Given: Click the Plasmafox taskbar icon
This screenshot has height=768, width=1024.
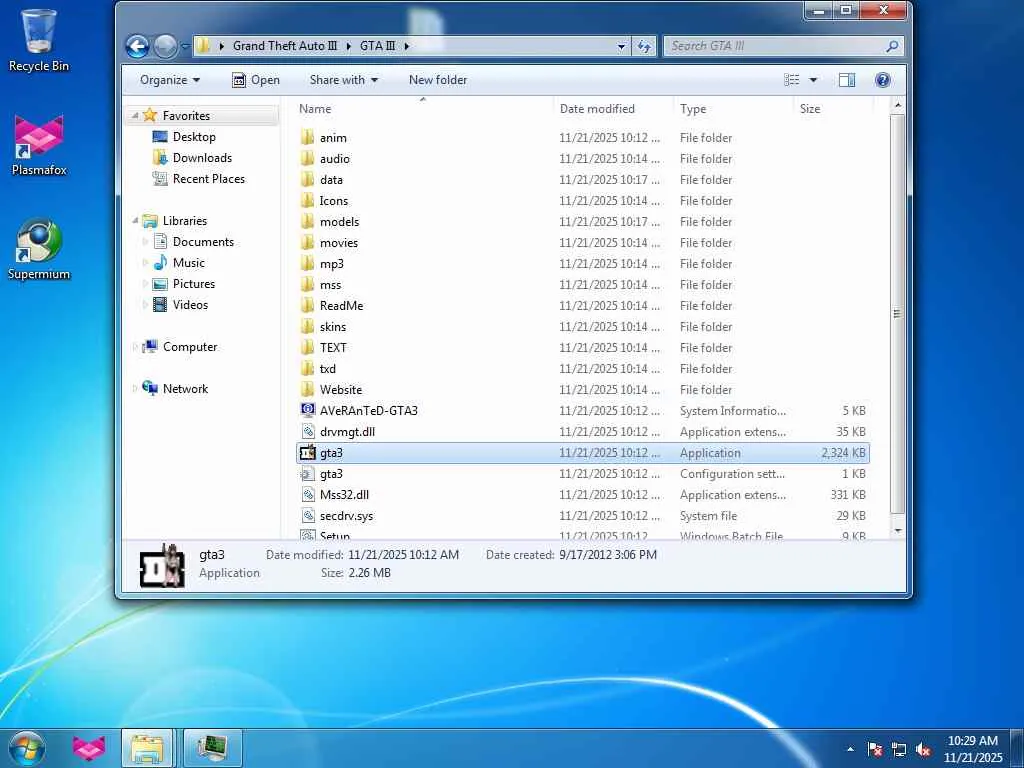Looking at the screenshot, I should (x=89, y=748).
